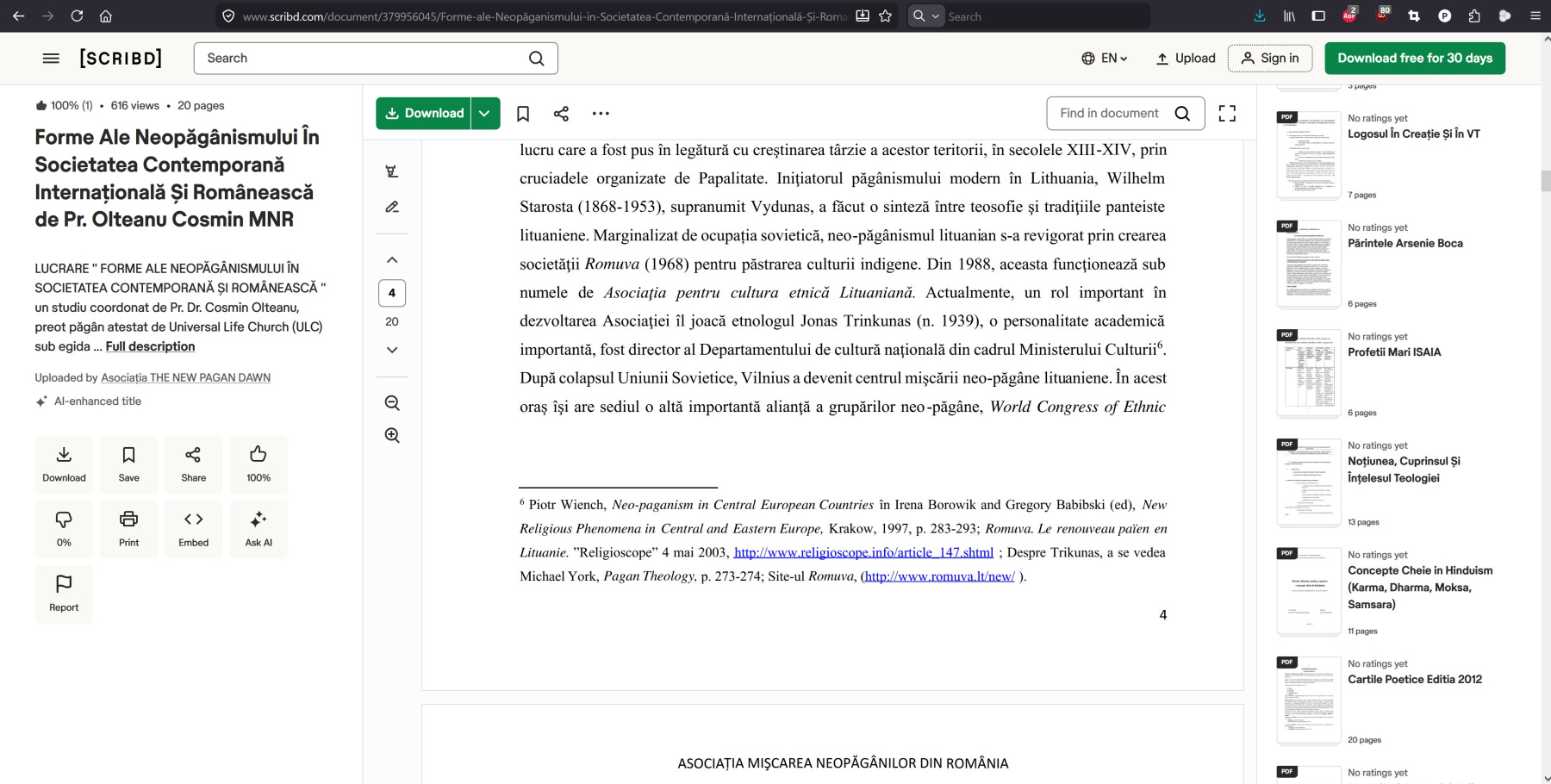Expand the Download options dropdown arrow
This screenshot has width=1551, height=784.
tap(485, 114)
